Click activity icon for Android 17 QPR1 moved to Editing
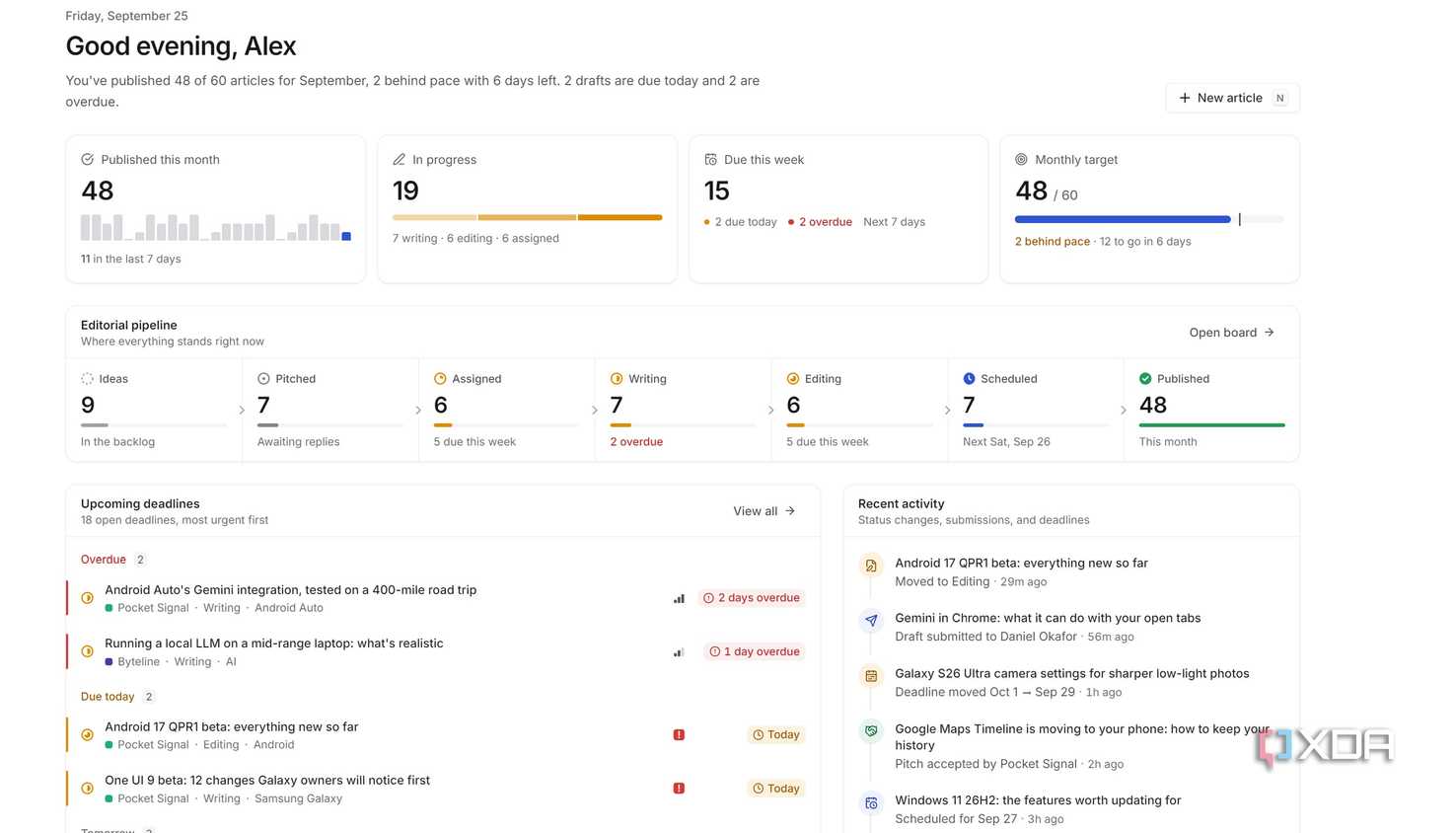1456x833 pixels. [x=871, y=567]
